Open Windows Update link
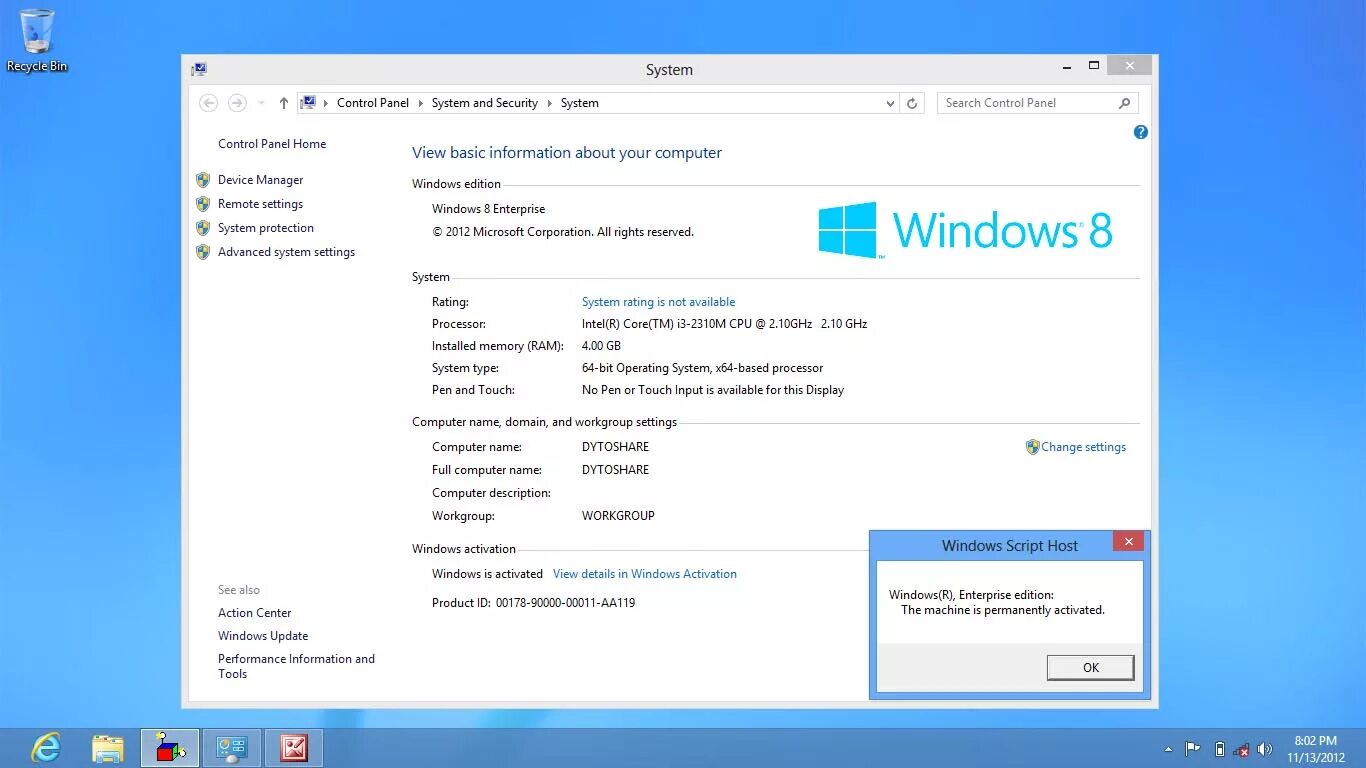This screenshot has width=1366, height=768. coord(263,636)
